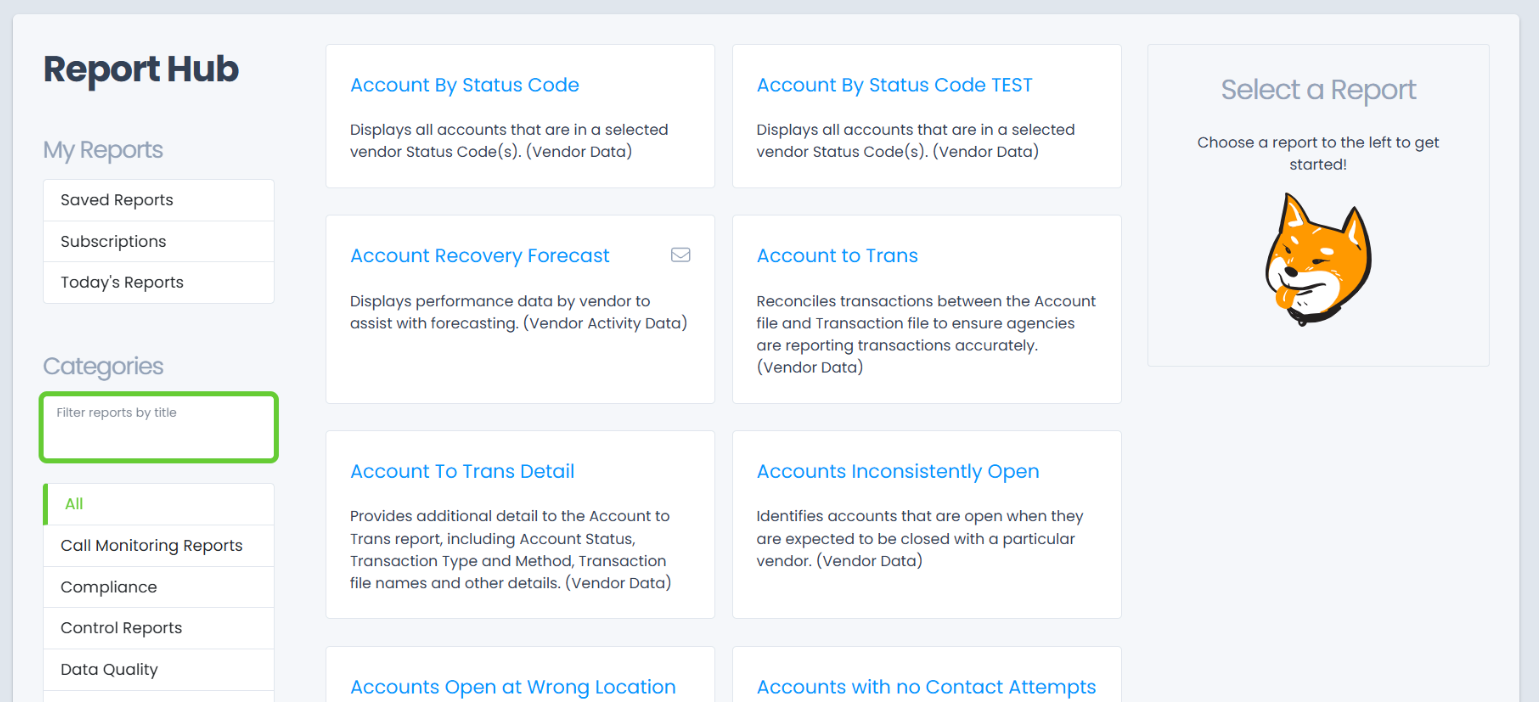This screenshot has height=702, width=1539.
Task: Open Subscriptions under My Reports
Action: click(x=113, y=241)
